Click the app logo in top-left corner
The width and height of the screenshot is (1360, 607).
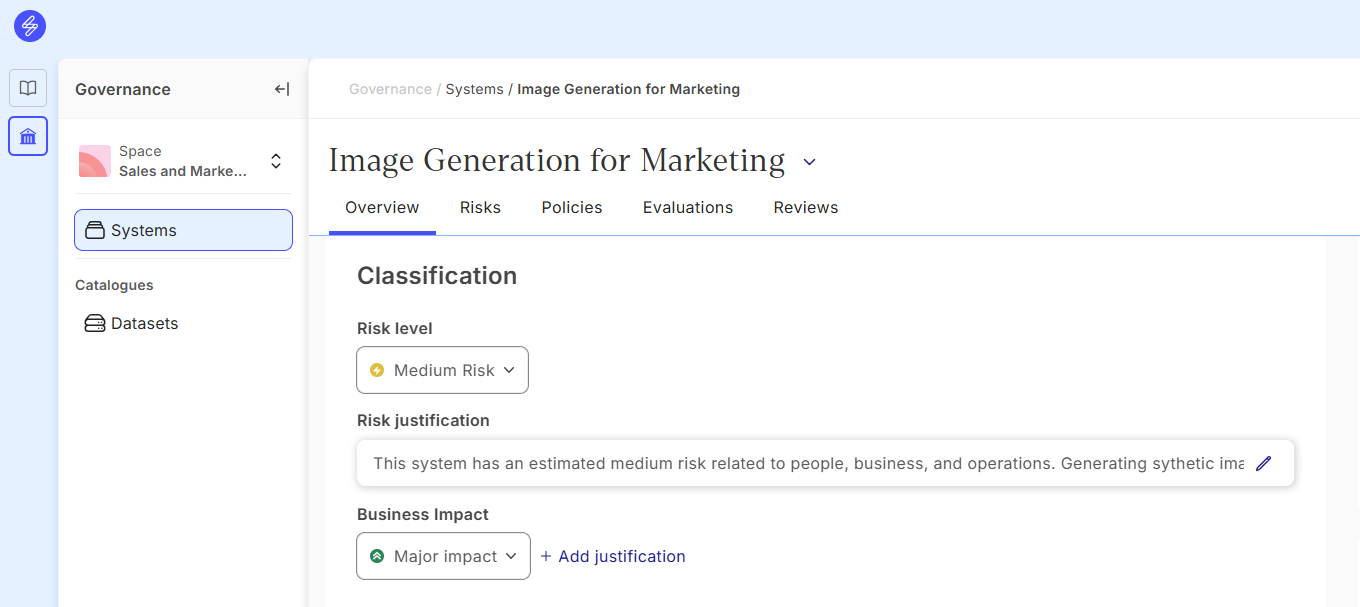tap(29, 26)
